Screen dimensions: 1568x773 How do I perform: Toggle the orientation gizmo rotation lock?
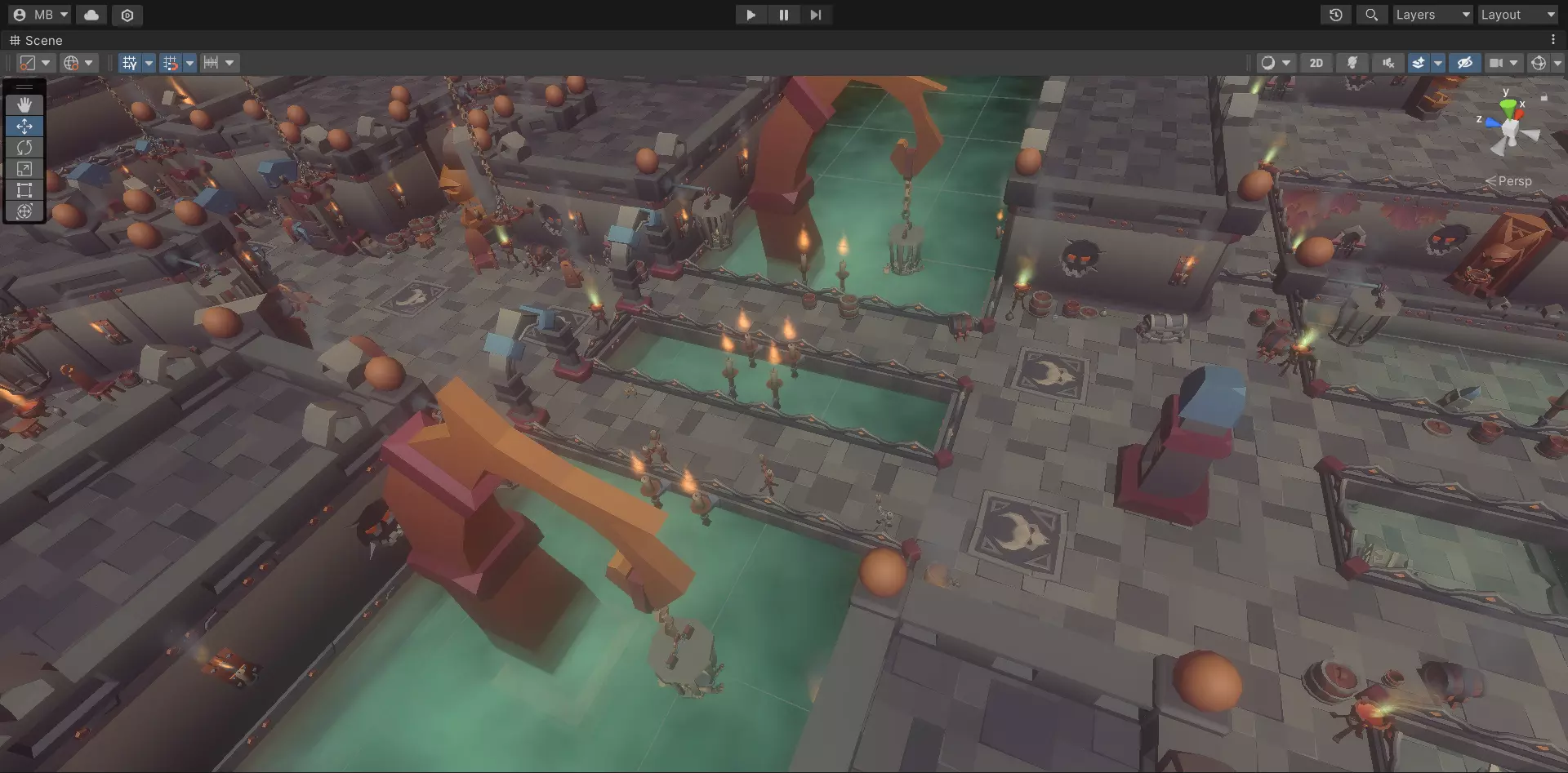(x=1543, y=97)
